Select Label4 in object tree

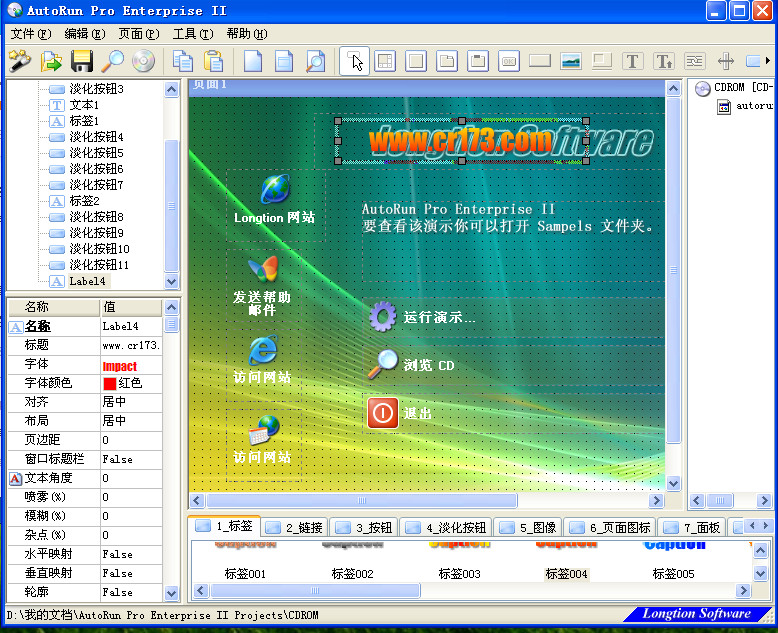[x=87, y=281]
